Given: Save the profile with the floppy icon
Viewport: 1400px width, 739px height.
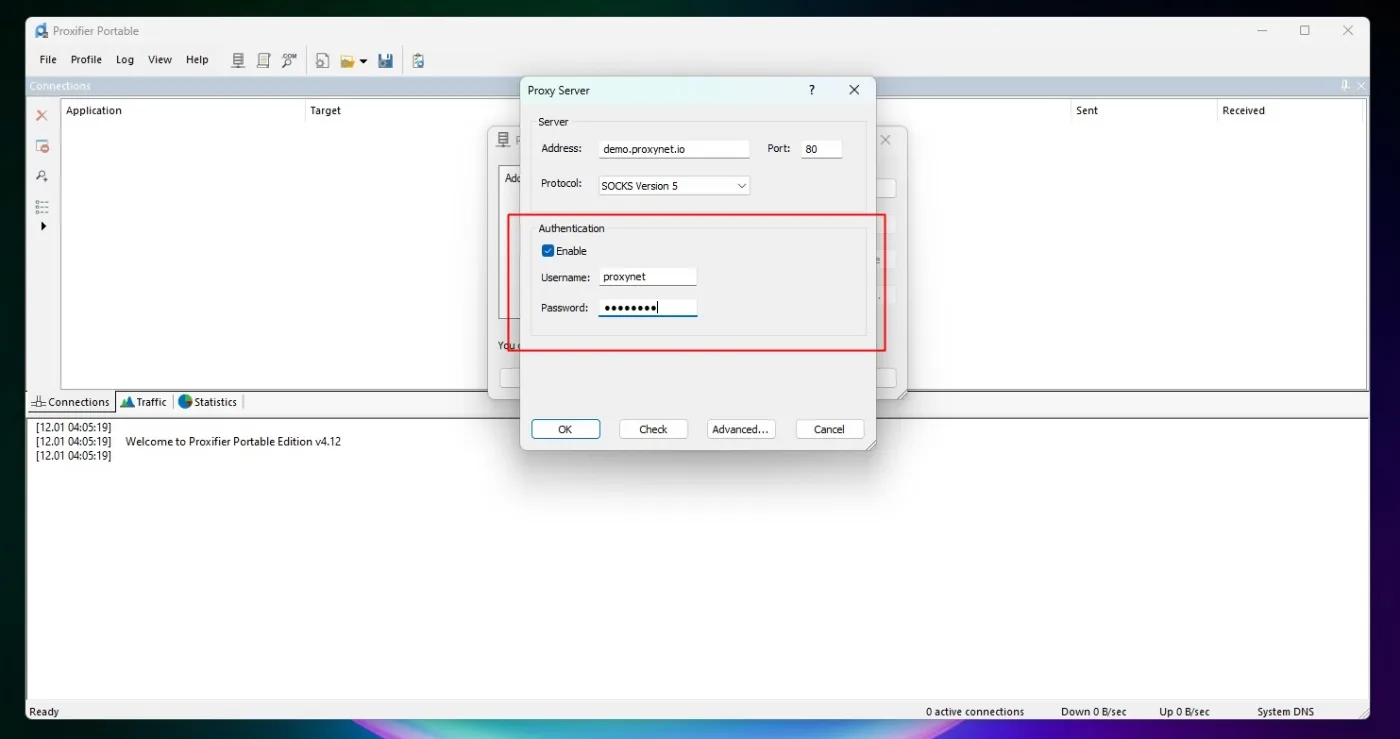Looking at the screenshot, I should pos(385,60).
